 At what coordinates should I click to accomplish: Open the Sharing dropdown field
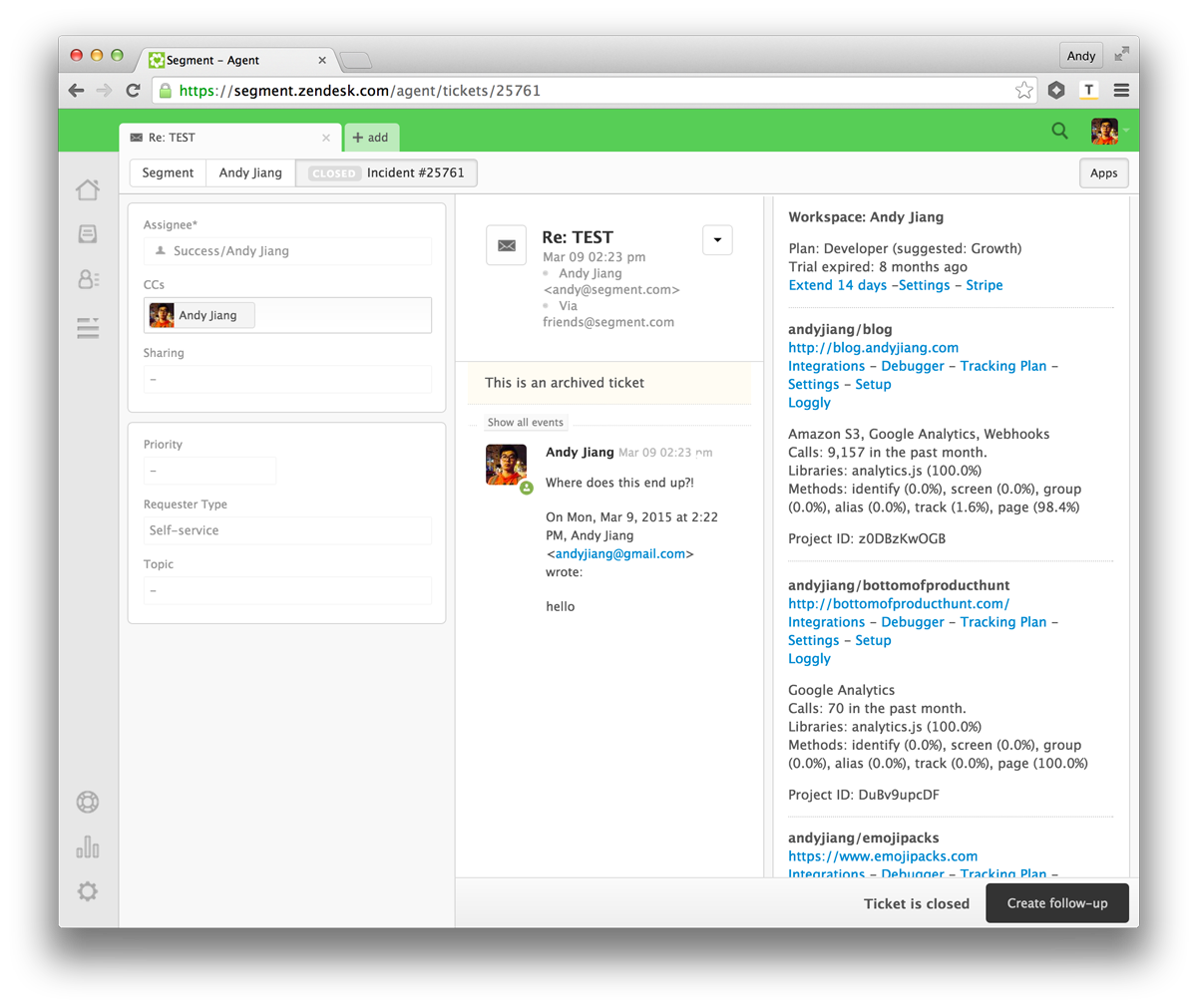[x=287, y=379]
